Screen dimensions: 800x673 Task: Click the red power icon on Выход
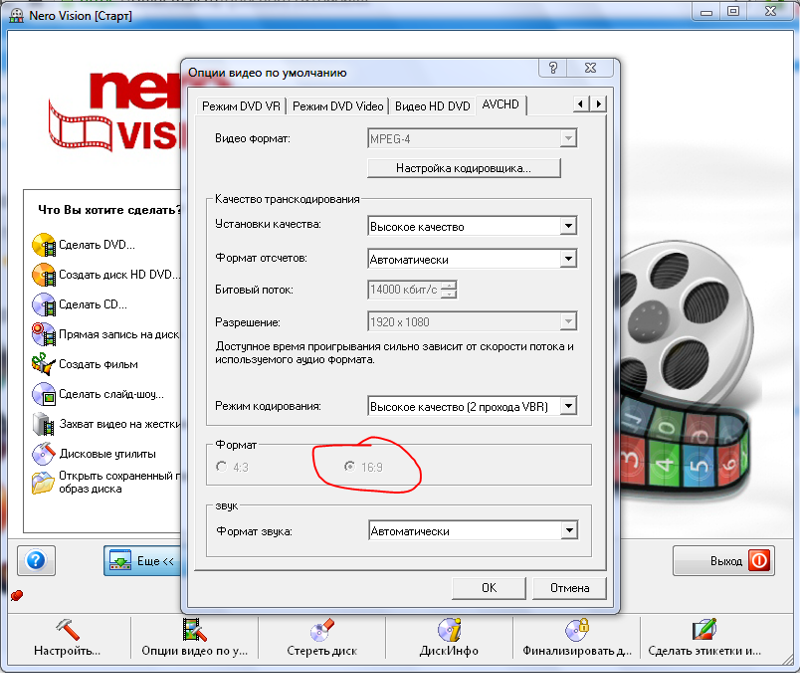[x=759, y=561]
